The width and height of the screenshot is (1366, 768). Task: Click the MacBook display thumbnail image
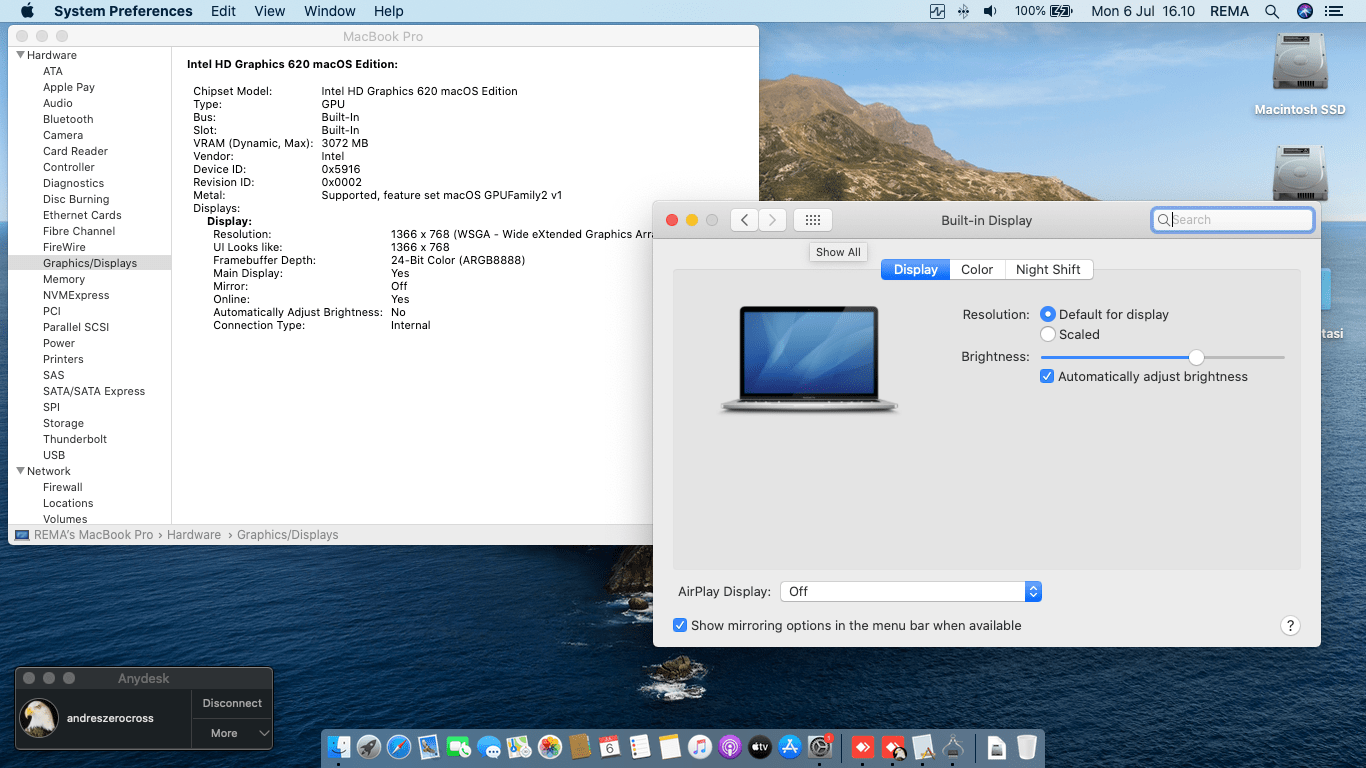click(x=809, y=359)
